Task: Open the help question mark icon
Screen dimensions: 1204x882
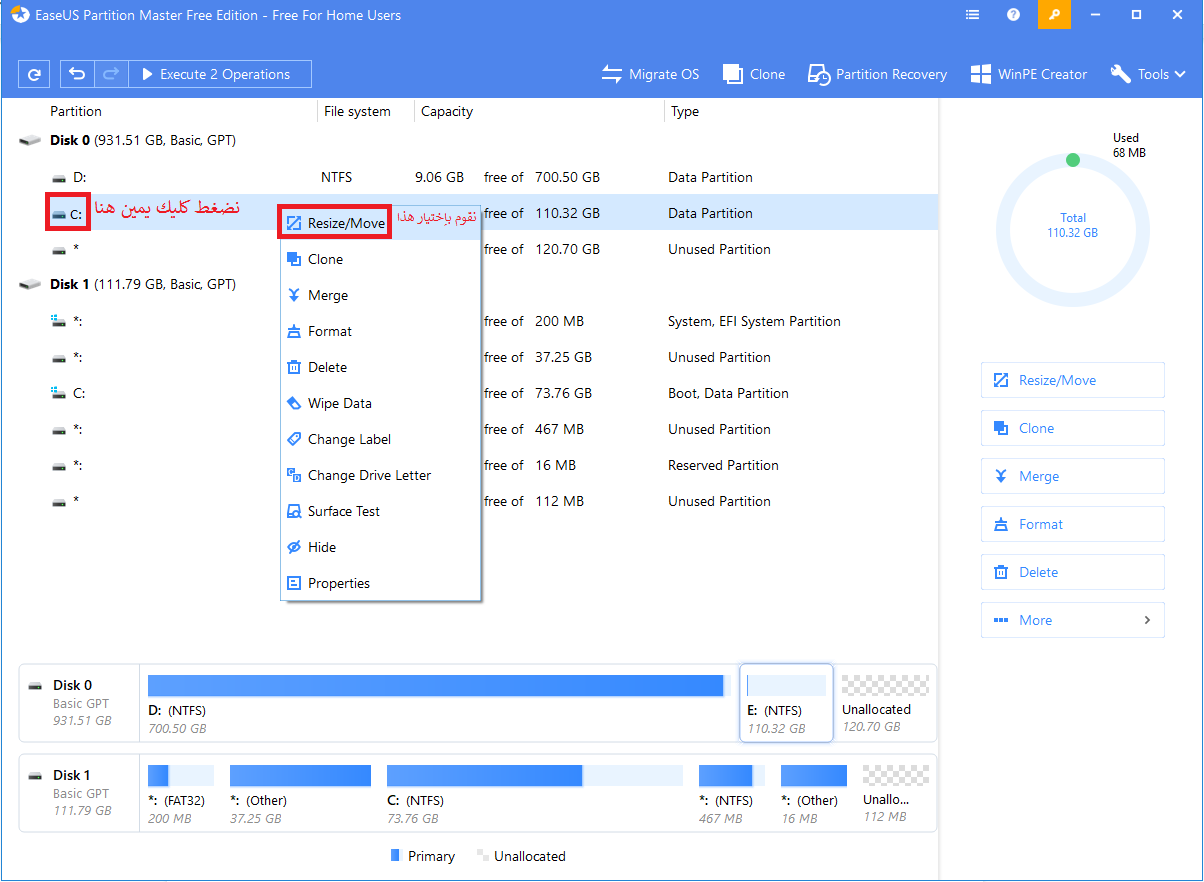Action: tap(1013, 15)
